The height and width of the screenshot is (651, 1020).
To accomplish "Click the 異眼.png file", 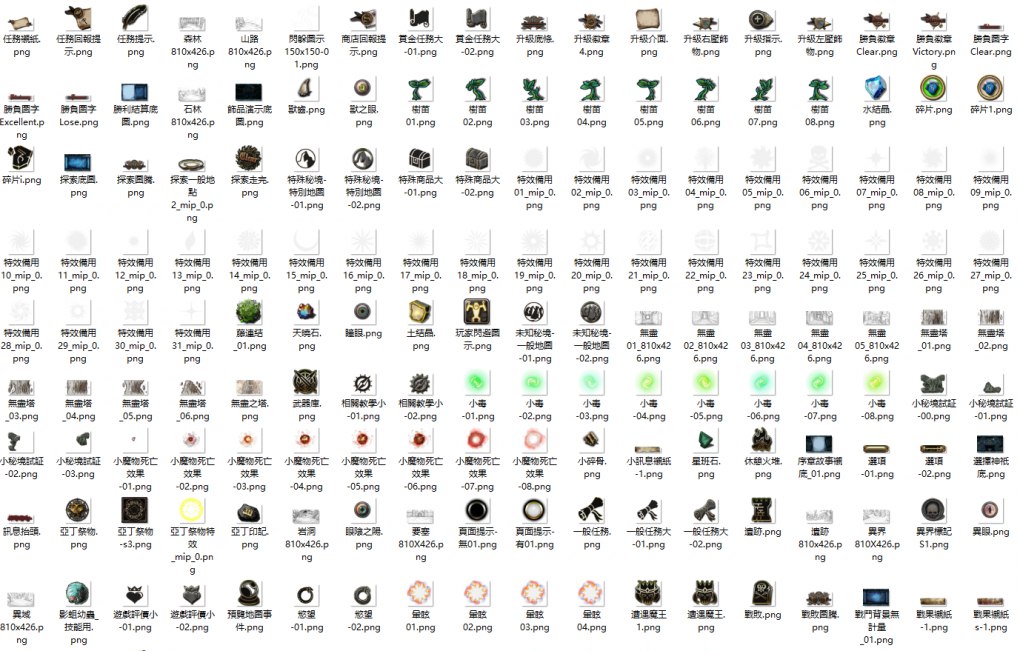I will click(990, 510).
